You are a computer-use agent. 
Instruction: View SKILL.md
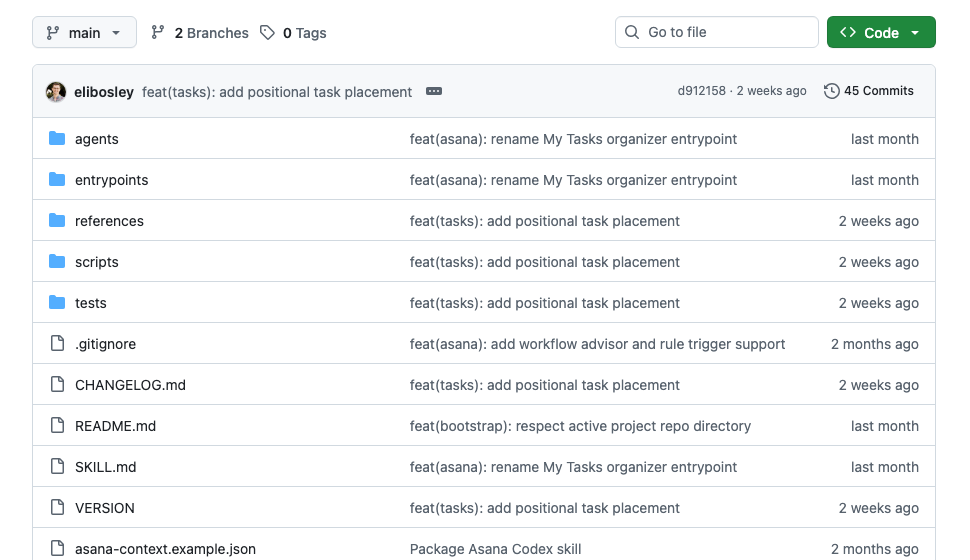(105, 467)
